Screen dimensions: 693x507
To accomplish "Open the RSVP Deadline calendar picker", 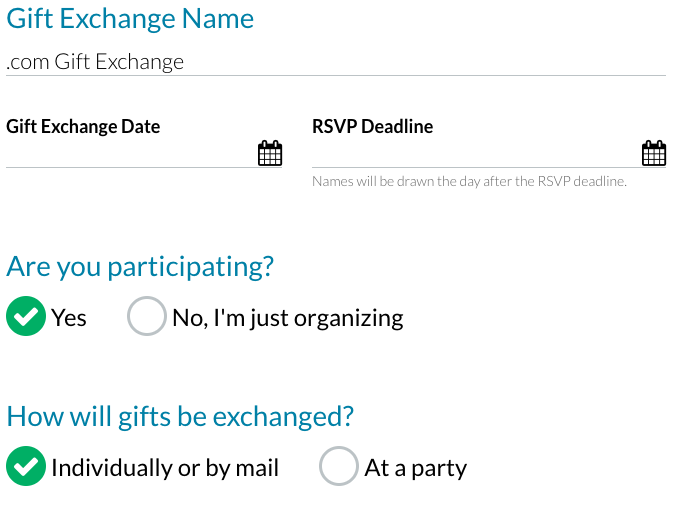I will pos(653,153).
